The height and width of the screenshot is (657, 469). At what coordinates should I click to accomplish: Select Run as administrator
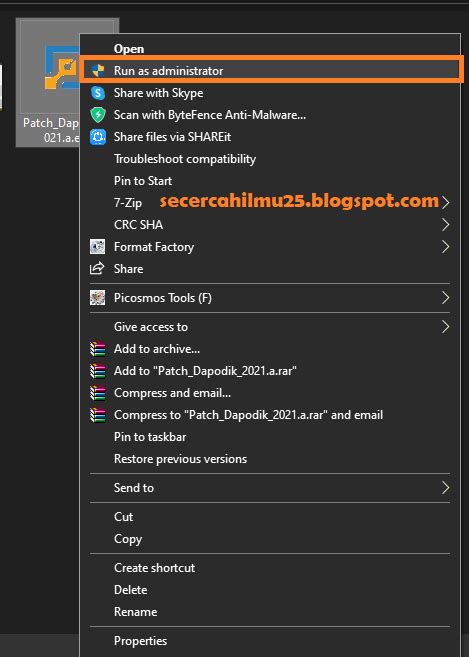(271, 71)
